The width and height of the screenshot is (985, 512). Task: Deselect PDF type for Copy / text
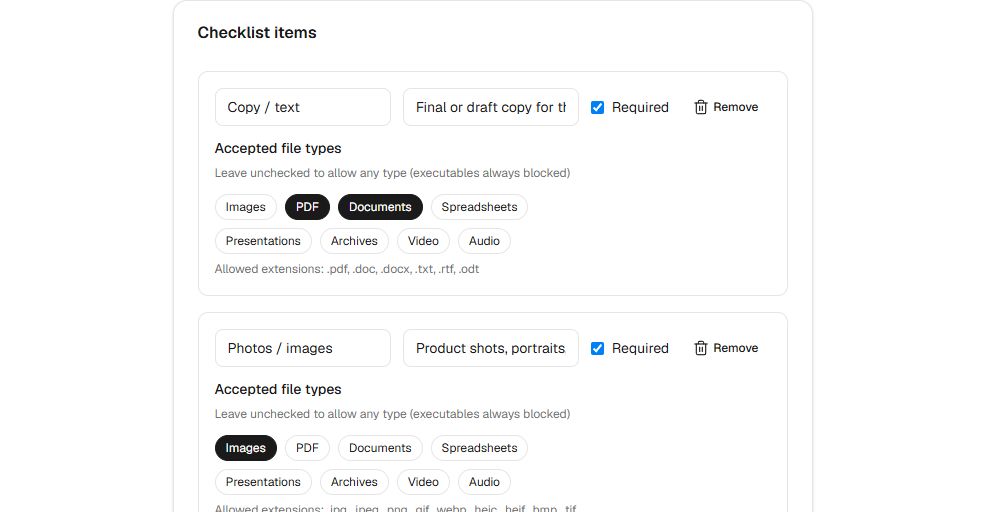(x=307, y=207)
